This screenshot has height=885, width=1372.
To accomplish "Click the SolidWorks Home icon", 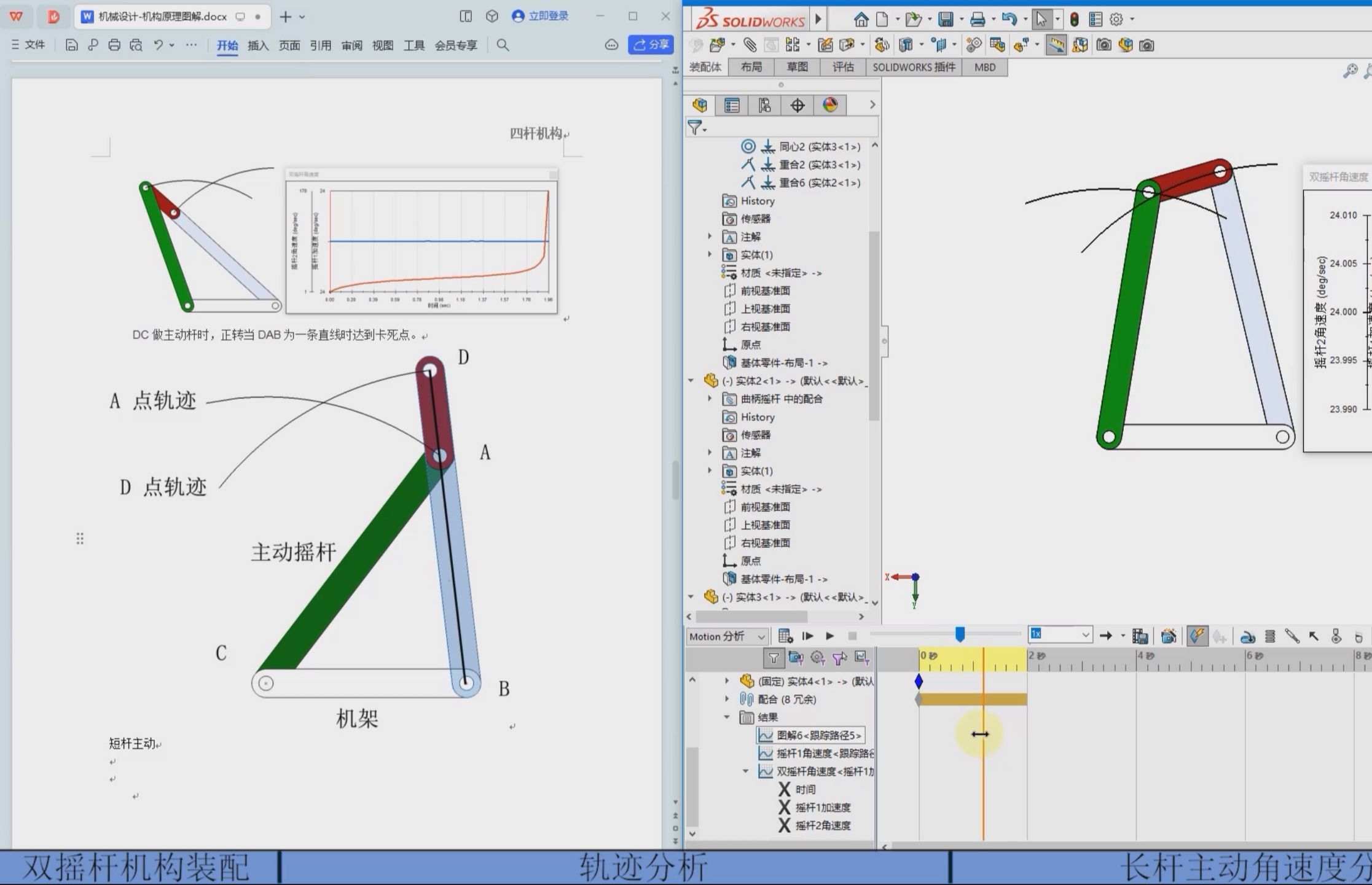I will (x=861, y=19).
